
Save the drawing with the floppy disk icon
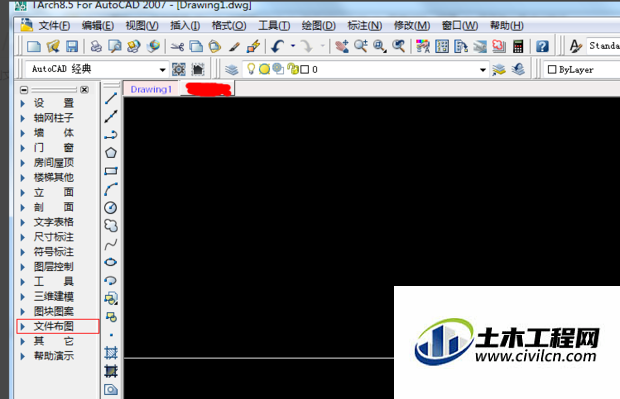(72, 46)
